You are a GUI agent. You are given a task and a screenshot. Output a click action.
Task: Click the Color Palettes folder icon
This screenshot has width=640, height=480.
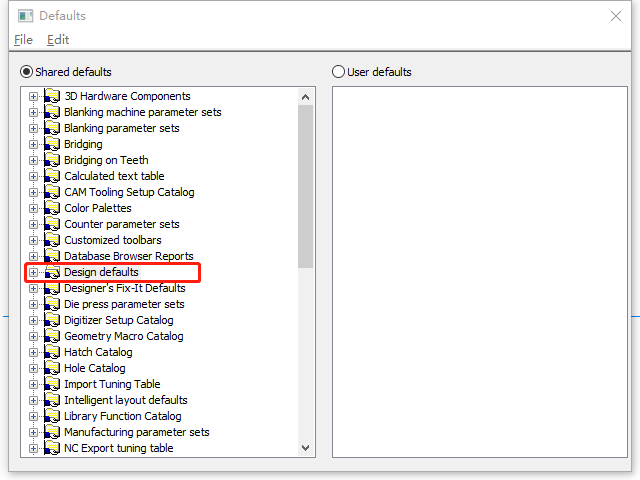point(52,208)
